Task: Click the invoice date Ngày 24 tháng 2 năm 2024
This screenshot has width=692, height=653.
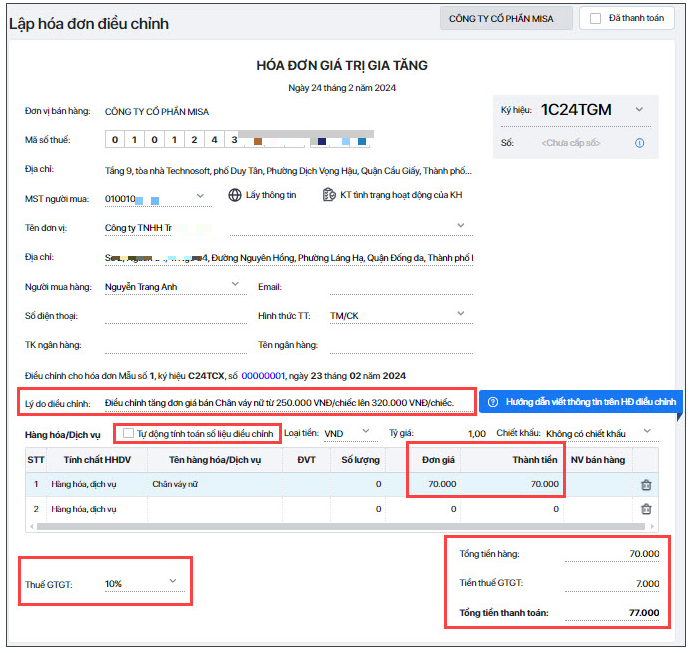Action: [x=342, y=88]
